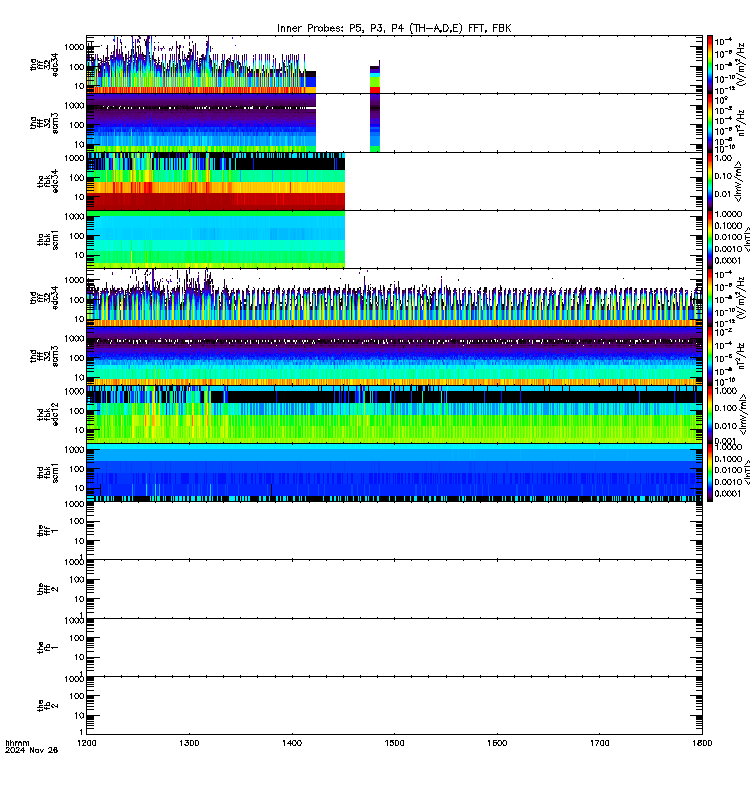750x800 pixels.
Task: Click the '(V/m)²/Hz' unit label of tha color bar
Action: click(742, 64)
